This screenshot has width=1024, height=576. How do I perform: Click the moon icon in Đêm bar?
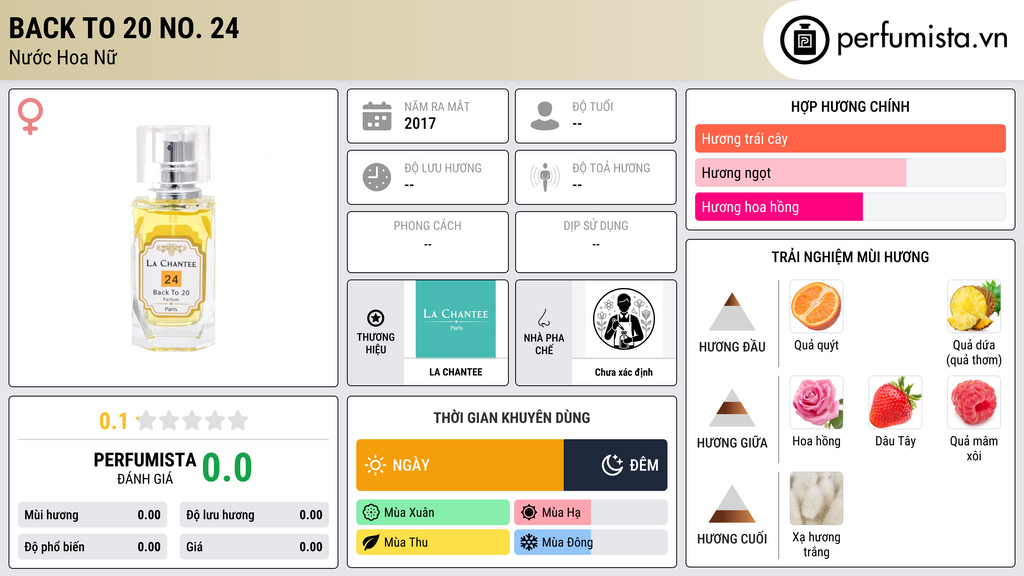[612, 465]
